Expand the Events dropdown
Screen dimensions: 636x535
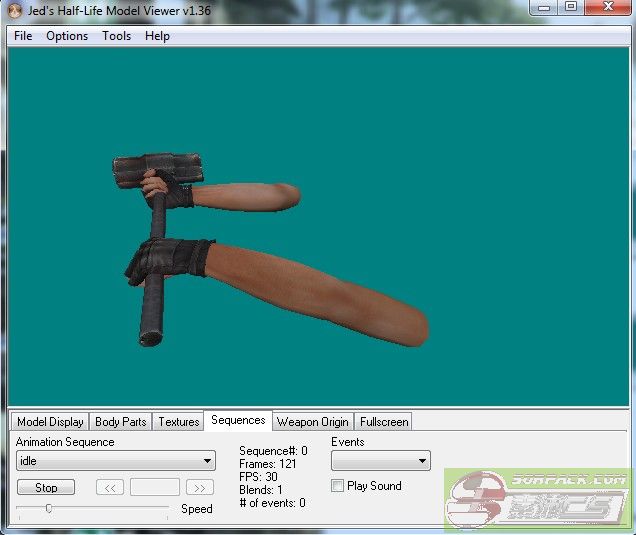coord(380,461)
